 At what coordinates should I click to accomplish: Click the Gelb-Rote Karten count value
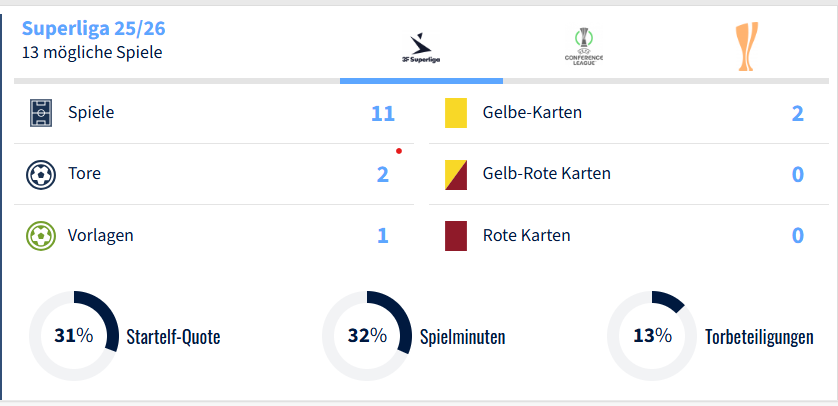[x=798, y=174]
